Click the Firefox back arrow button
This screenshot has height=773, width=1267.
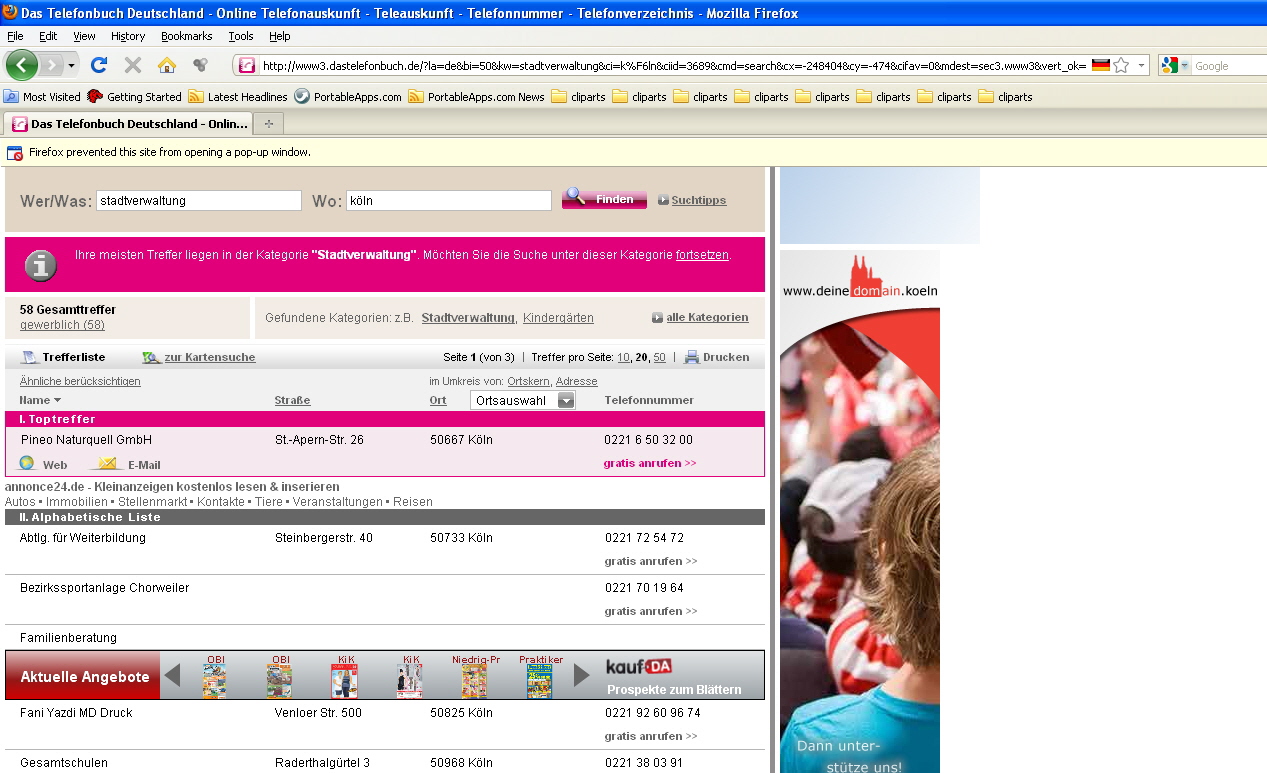point(22,65)
